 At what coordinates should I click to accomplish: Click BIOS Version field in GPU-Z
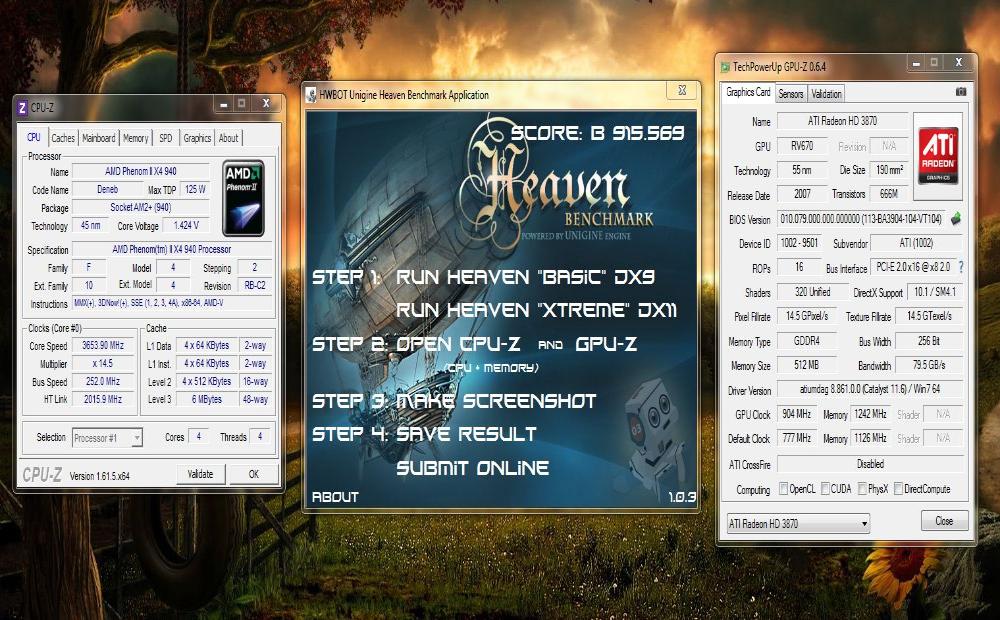861,219
